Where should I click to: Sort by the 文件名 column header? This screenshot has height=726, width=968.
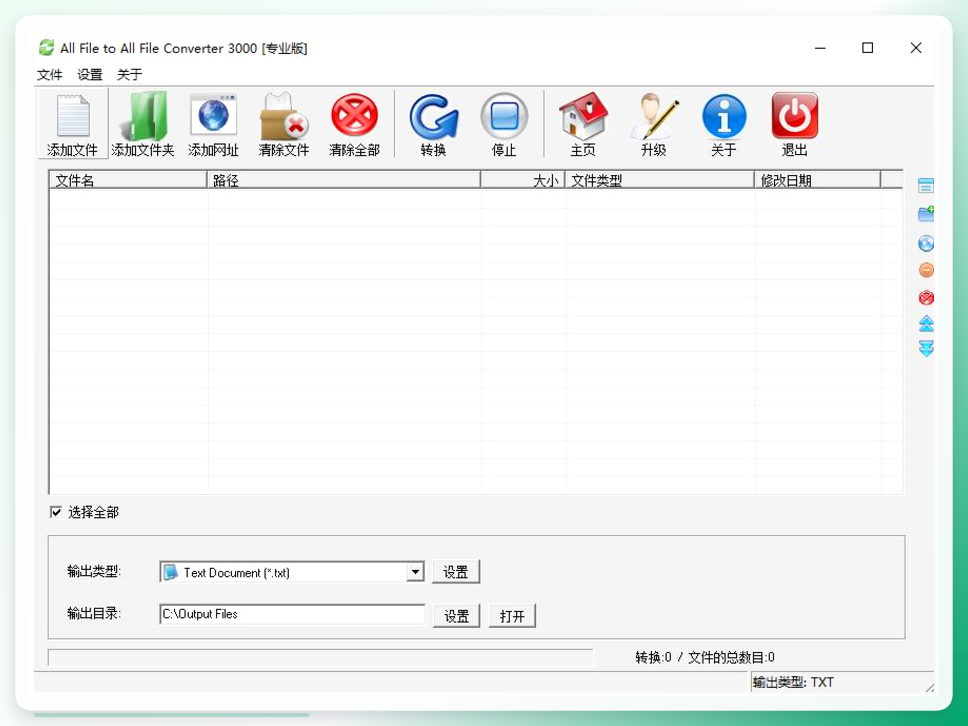click(x=128, y=180)
